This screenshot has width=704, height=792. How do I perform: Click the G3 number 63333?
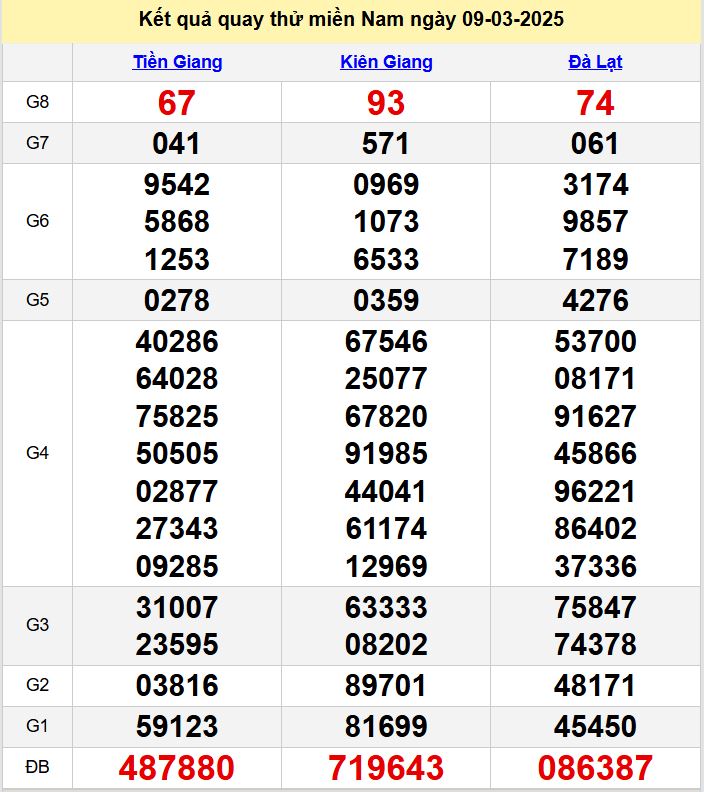pos(386,607)
